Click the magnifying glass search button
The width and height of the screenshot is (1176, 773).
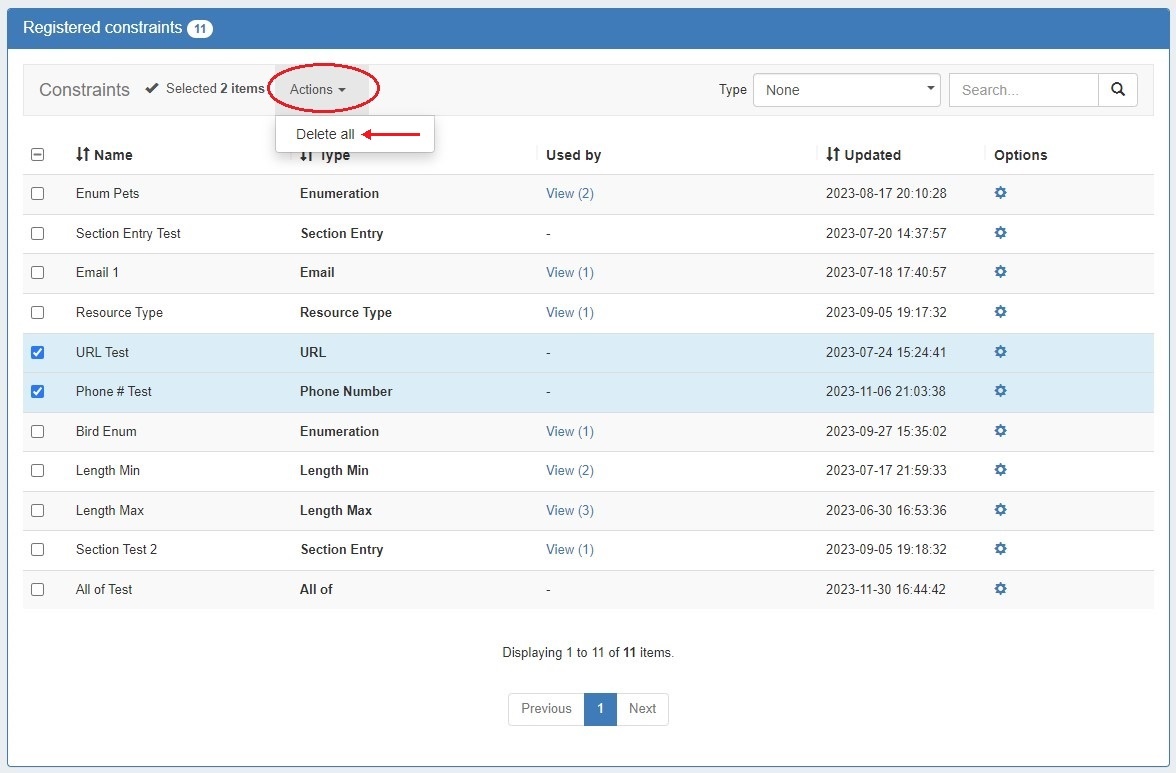click(x=1117, y=90)
